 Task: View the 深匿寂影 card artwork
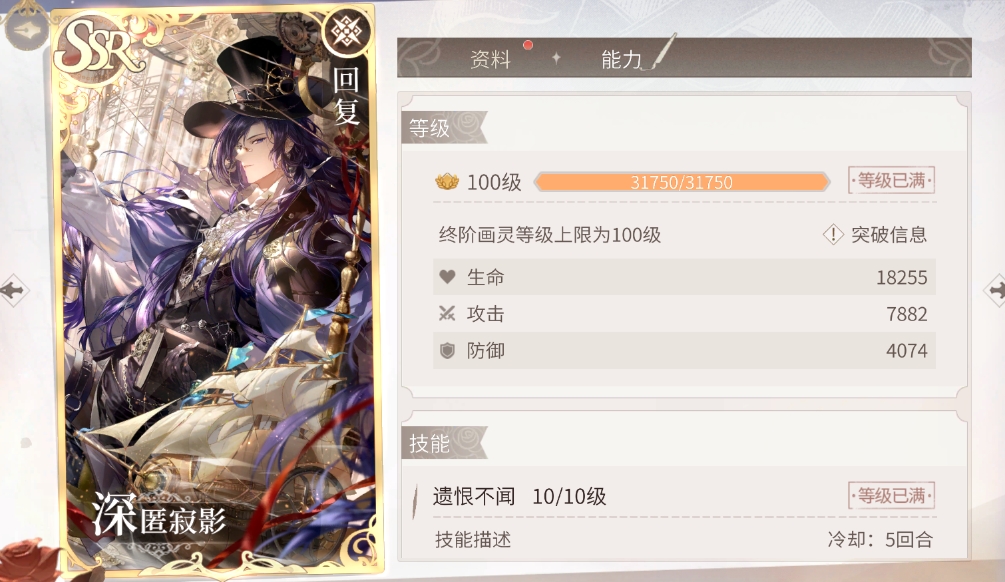[218, 288]
